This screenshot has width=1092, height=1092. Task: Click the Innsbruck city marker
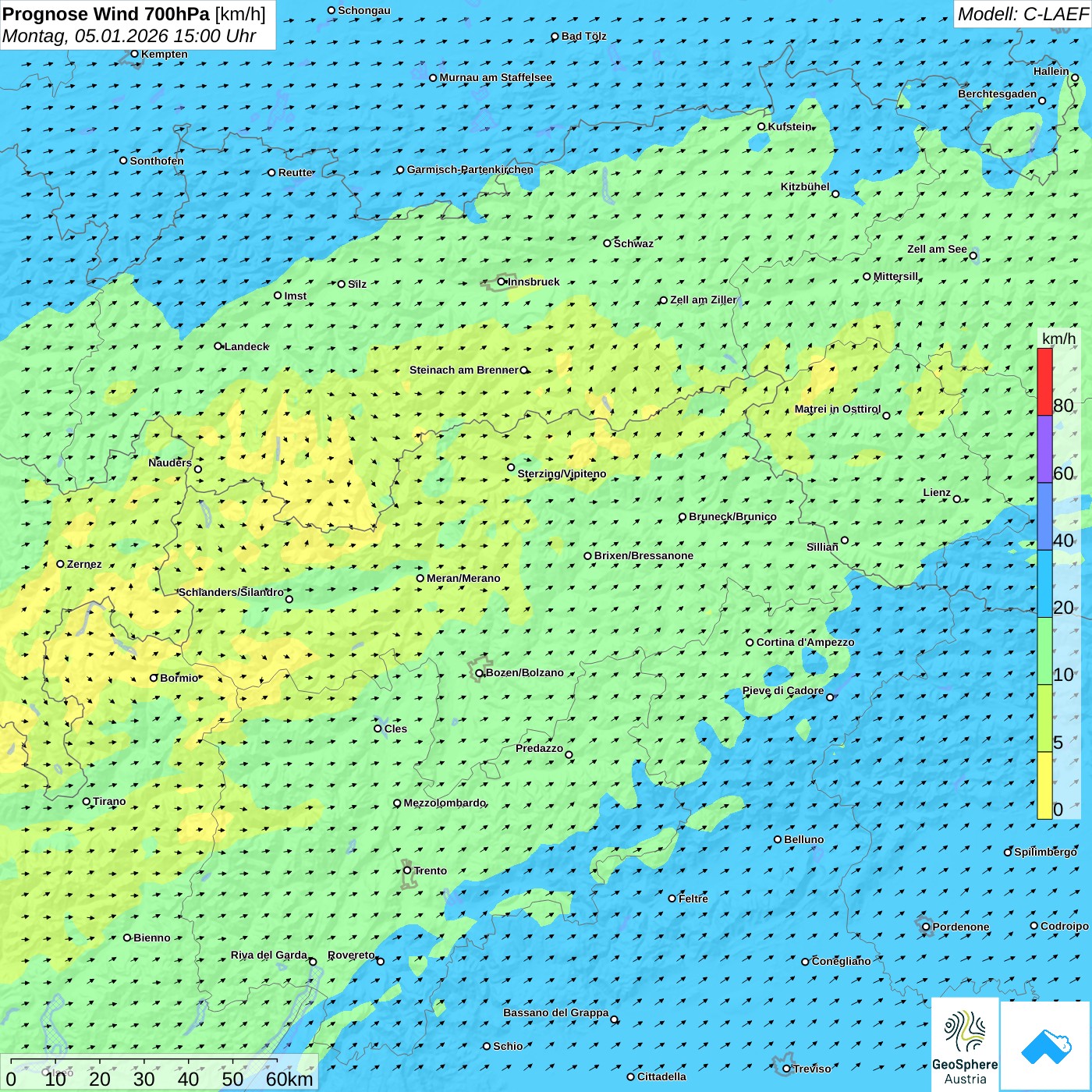click(502, 282)
